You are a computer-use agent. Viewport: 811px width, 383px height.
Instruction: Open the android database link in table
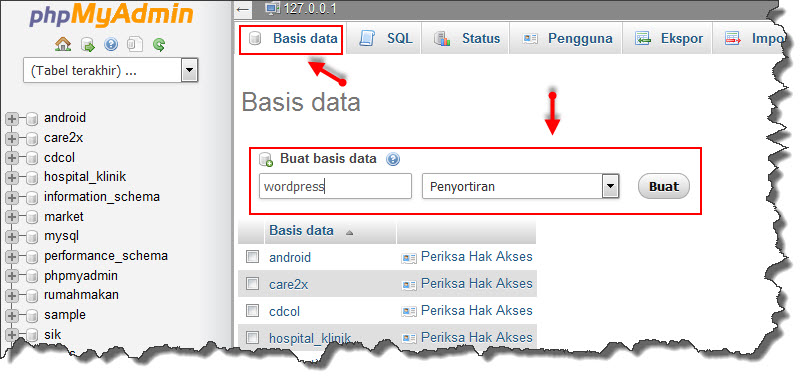tap(290, 257)
